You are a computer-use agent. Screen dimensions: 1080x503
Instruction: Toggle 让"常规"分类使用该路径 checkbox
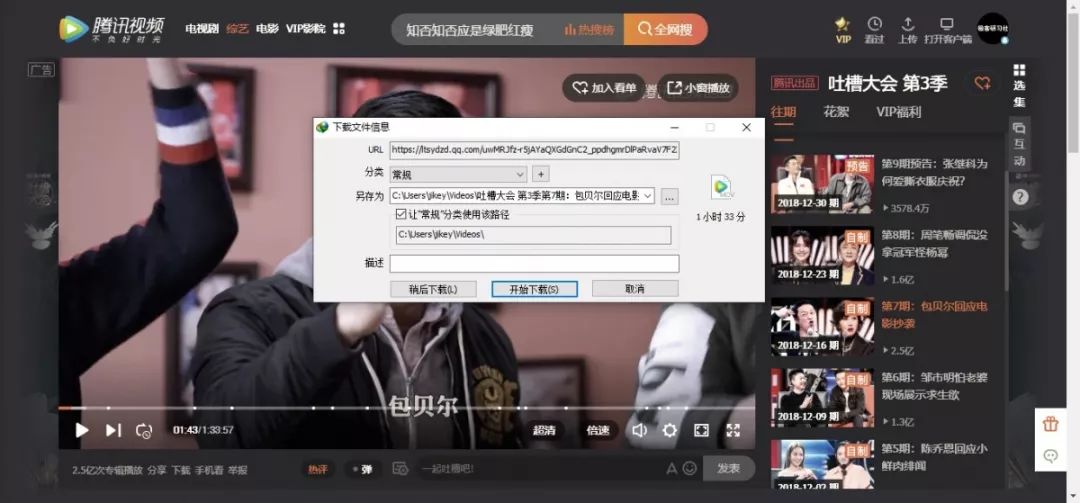401,215
